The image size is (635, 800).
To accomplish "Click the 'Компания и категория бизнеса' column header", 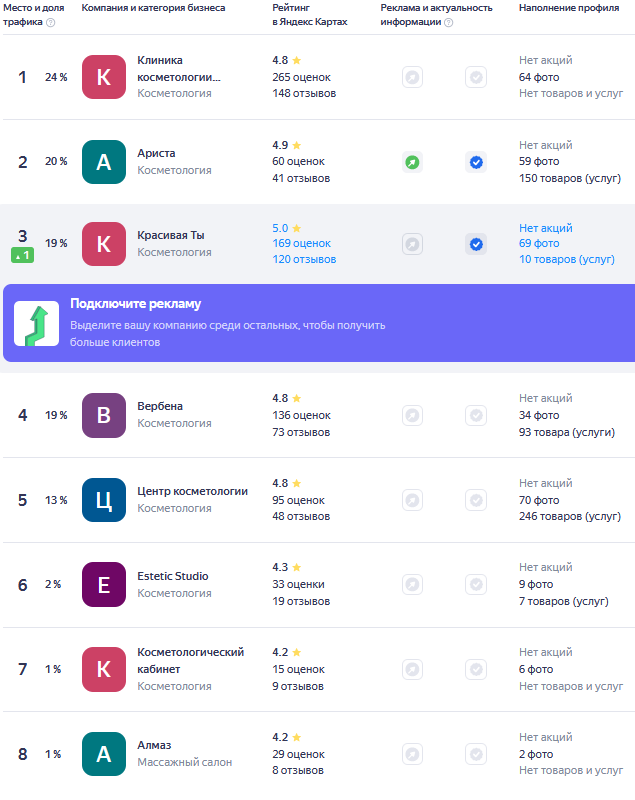I will (x=153, y=8).
